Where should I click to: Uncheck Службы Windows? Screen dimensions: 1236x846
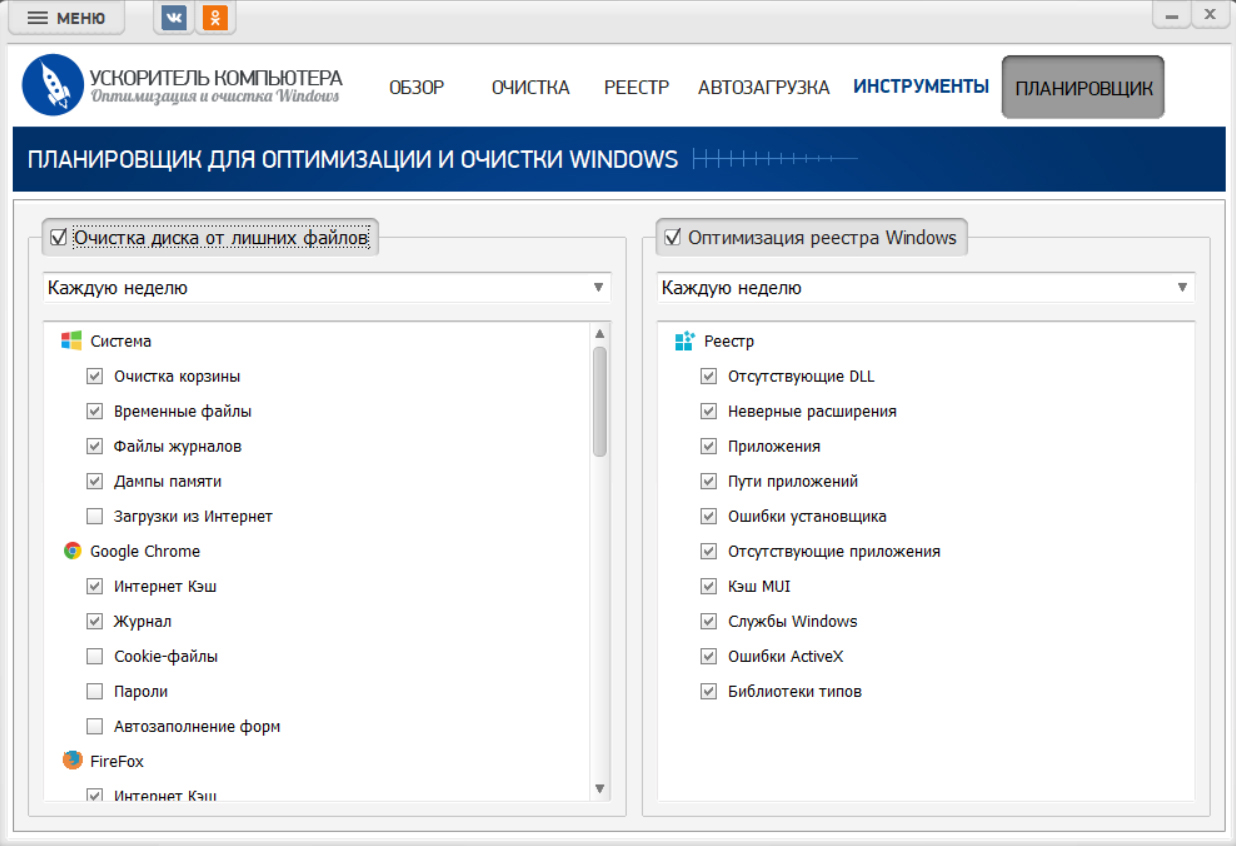pos(709,622)
